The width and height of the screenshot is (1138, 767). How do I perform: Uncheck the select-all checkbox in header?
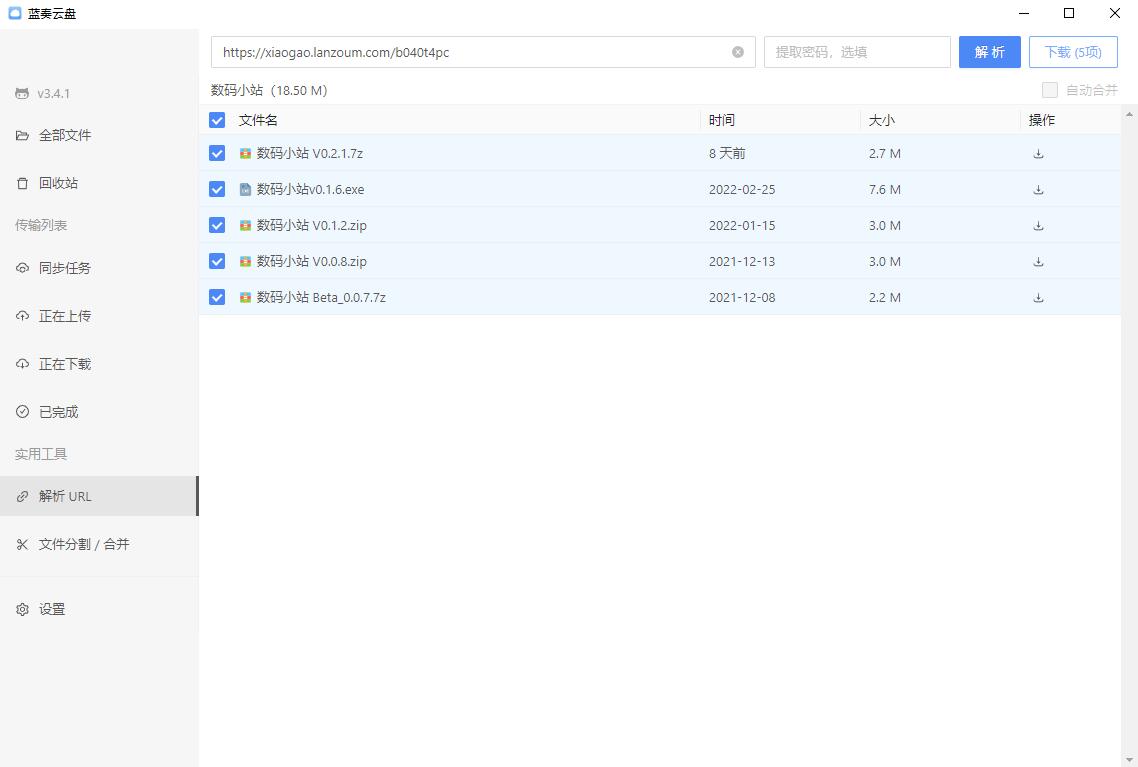[x=217, y=120]
